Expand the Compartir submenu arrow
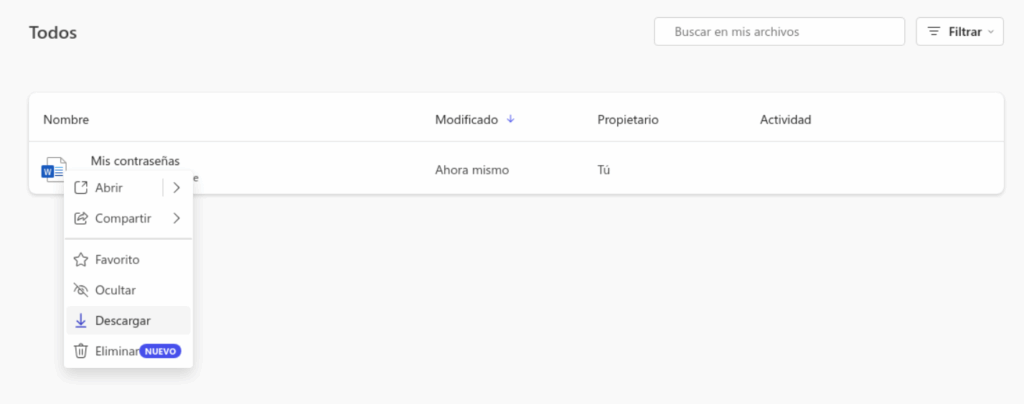The width and height of the screenshot is (1024, 404). (176, 218)
